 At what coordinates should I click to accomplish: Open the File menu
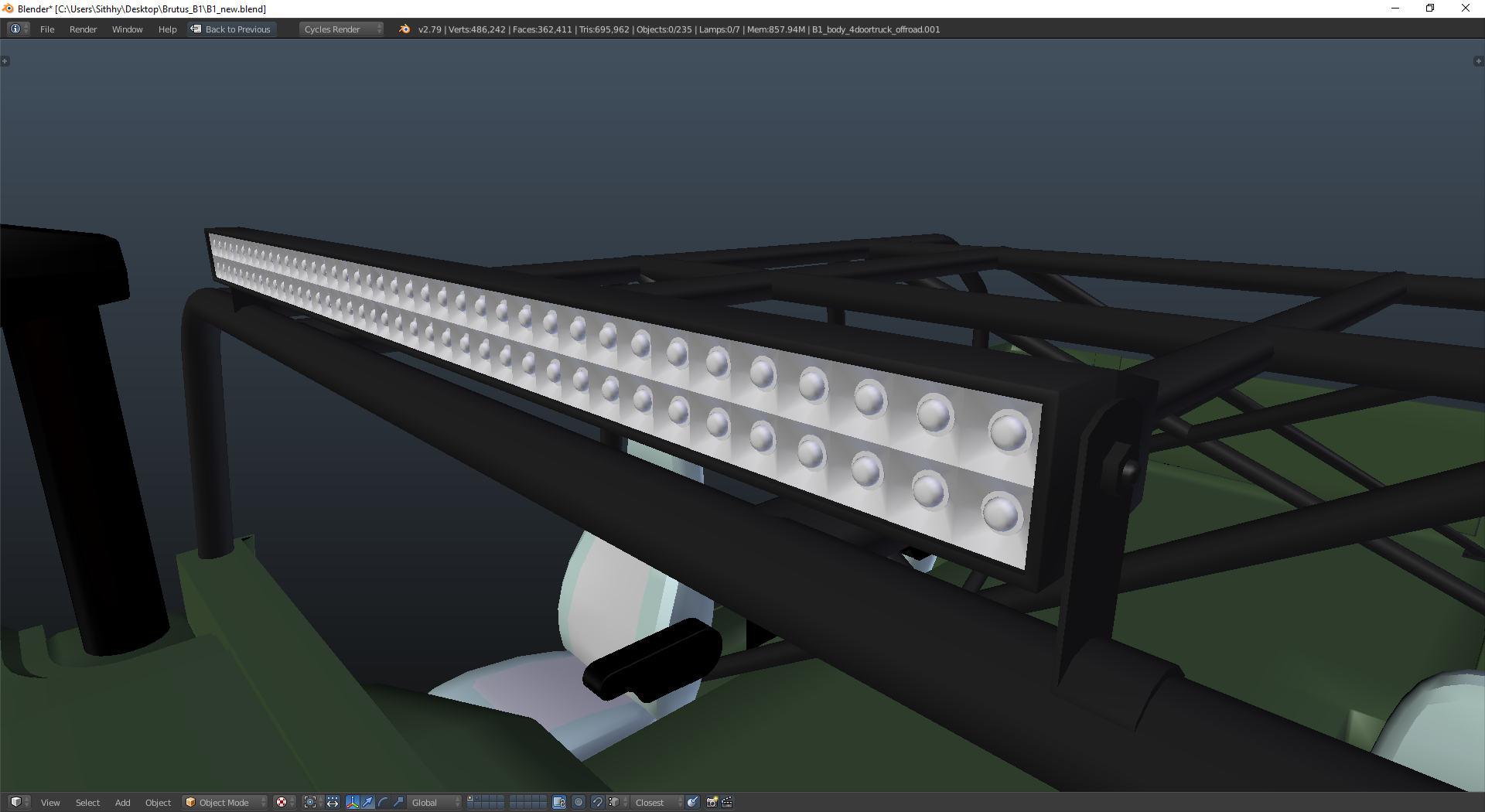pyautogui.click(x=47, y=29)
